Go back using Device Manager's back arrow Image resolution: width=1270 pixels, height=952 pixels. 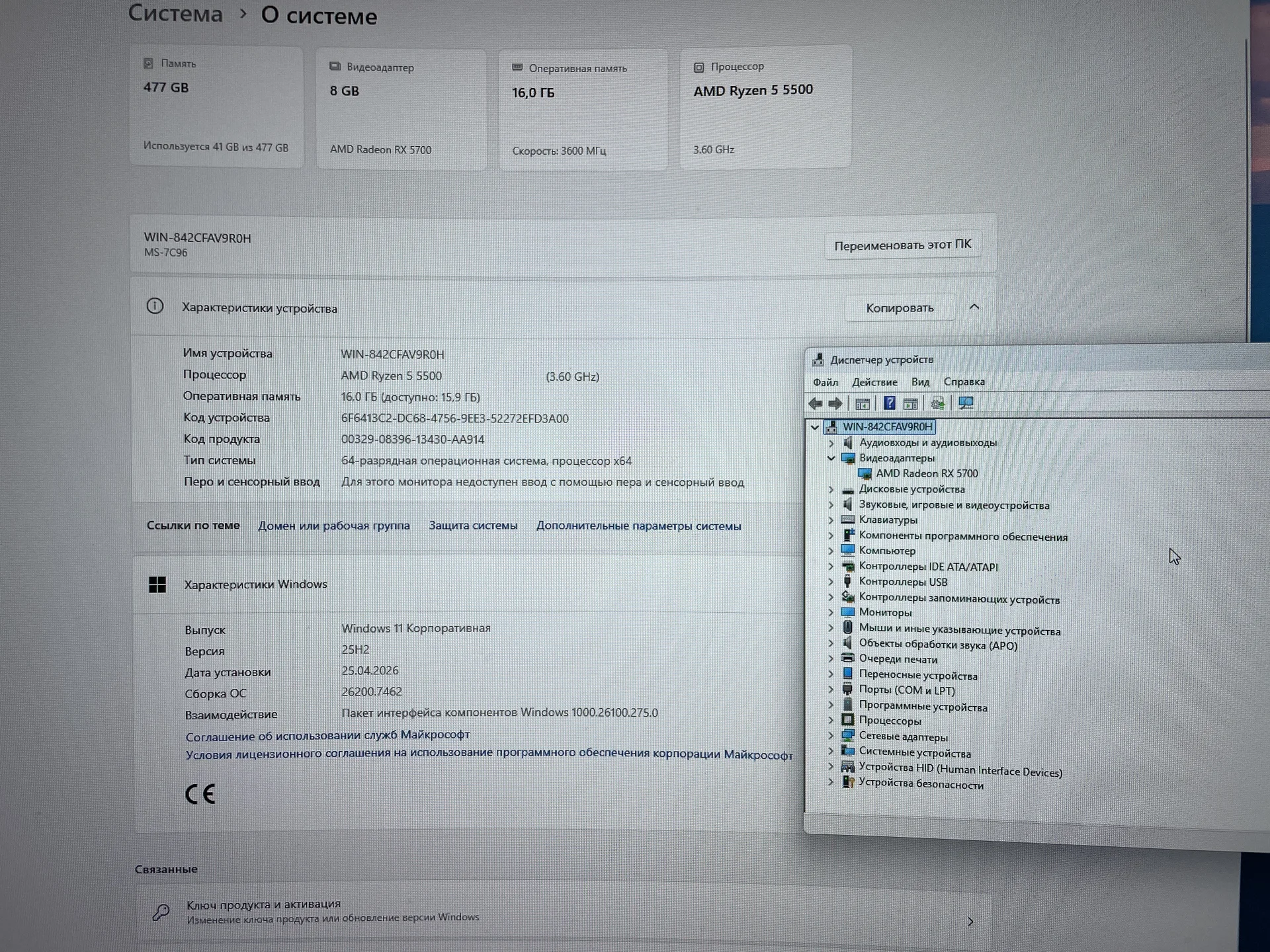pyautogui.click(x=816, y=403)
